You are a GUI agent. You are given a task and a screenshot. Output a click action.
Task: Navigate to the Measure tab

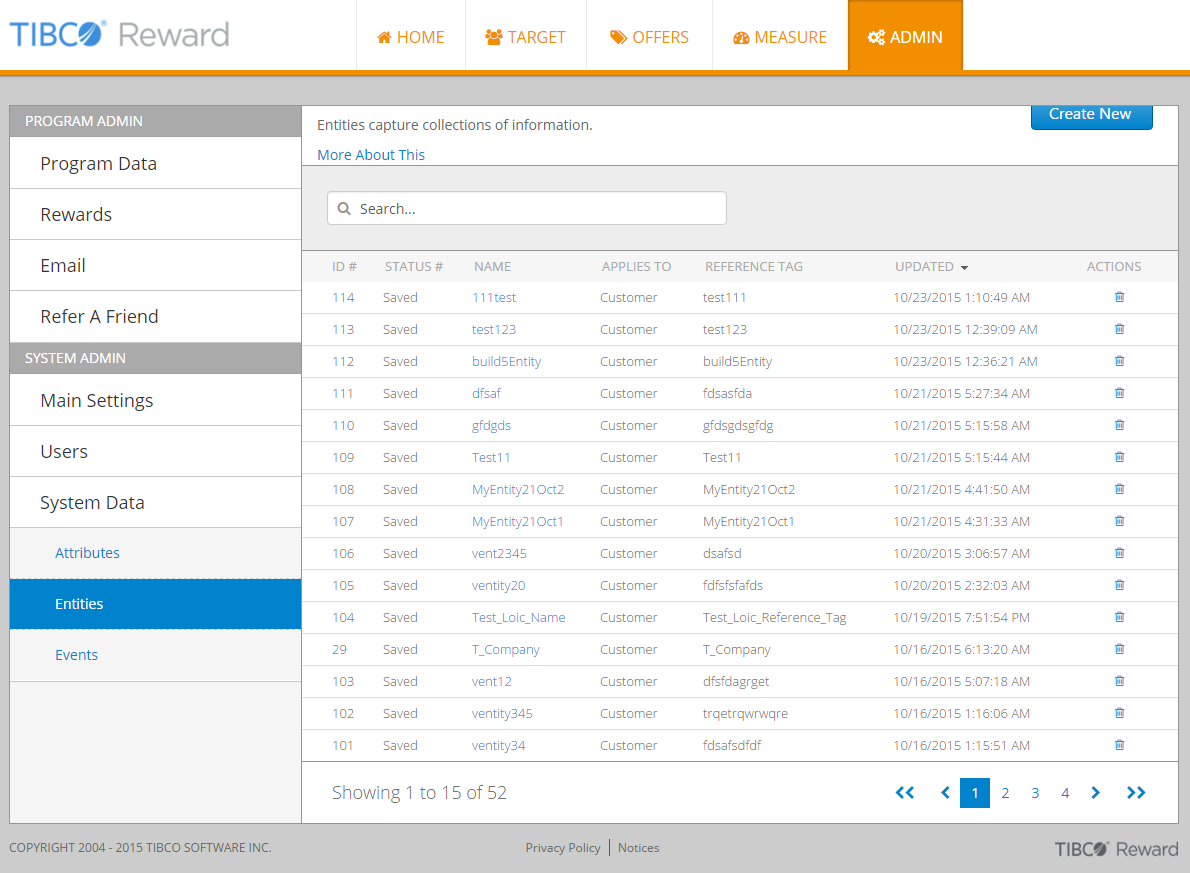click(x=780, y=37)
